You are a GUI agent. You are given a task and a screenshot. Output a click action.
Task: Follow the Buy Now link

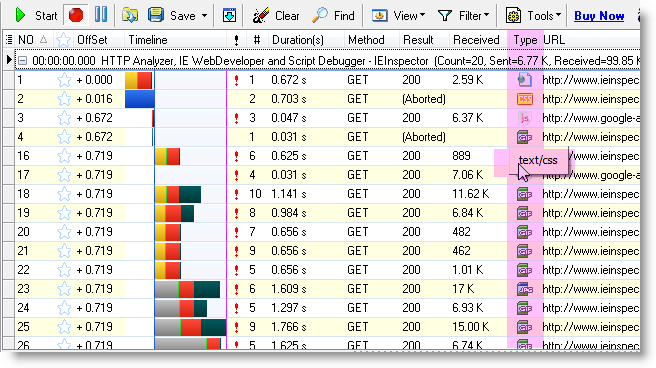[x=599, y=16]
